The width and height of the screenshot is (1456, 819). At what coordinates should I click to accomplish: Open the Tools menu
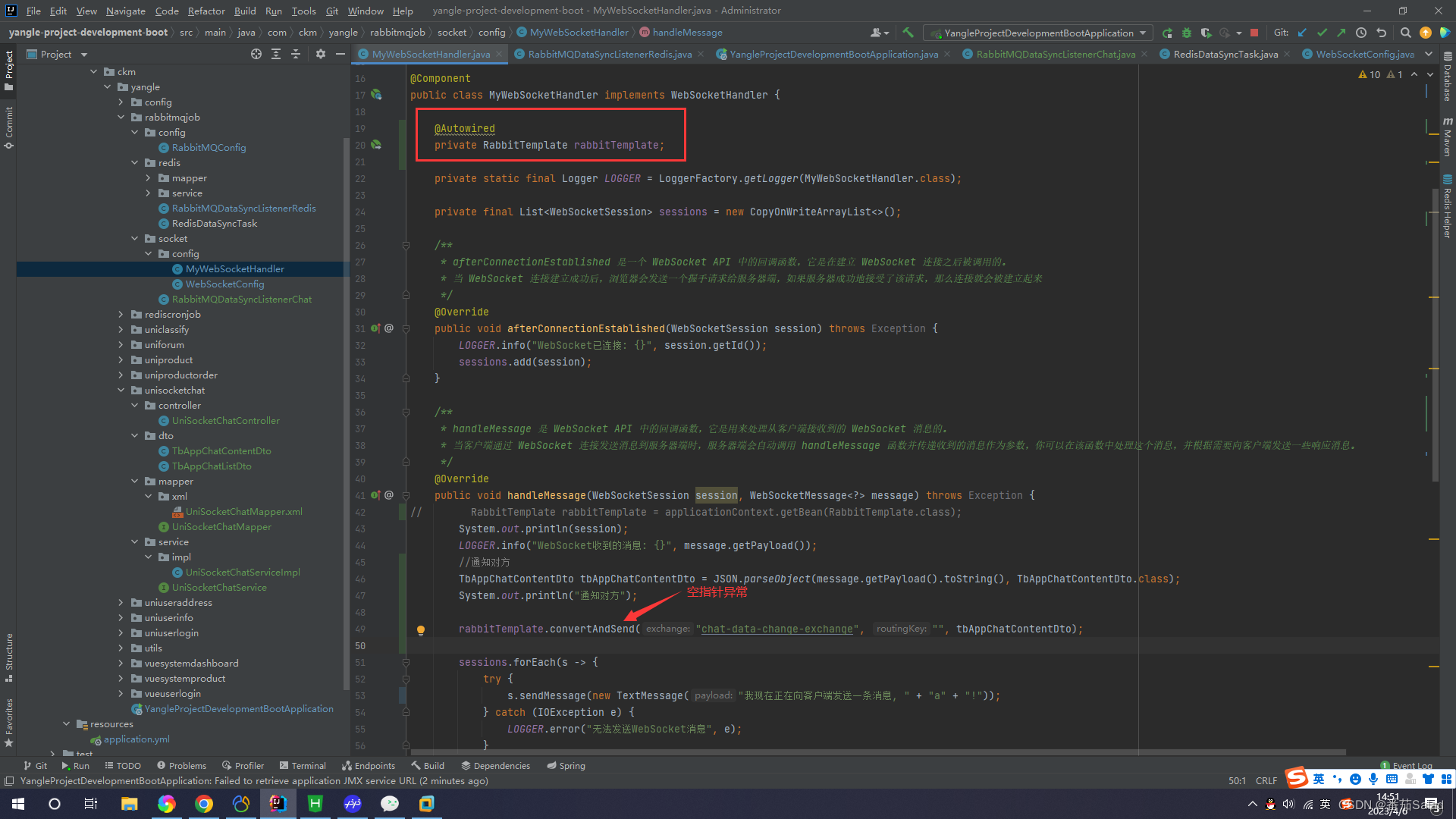pos(303,11)
